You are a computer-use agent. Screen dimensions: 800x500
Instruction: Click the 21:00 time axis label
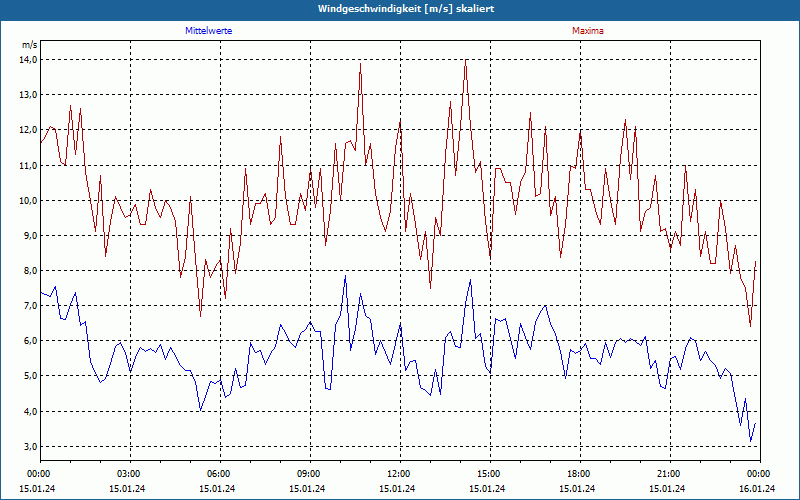coord(670,474)
